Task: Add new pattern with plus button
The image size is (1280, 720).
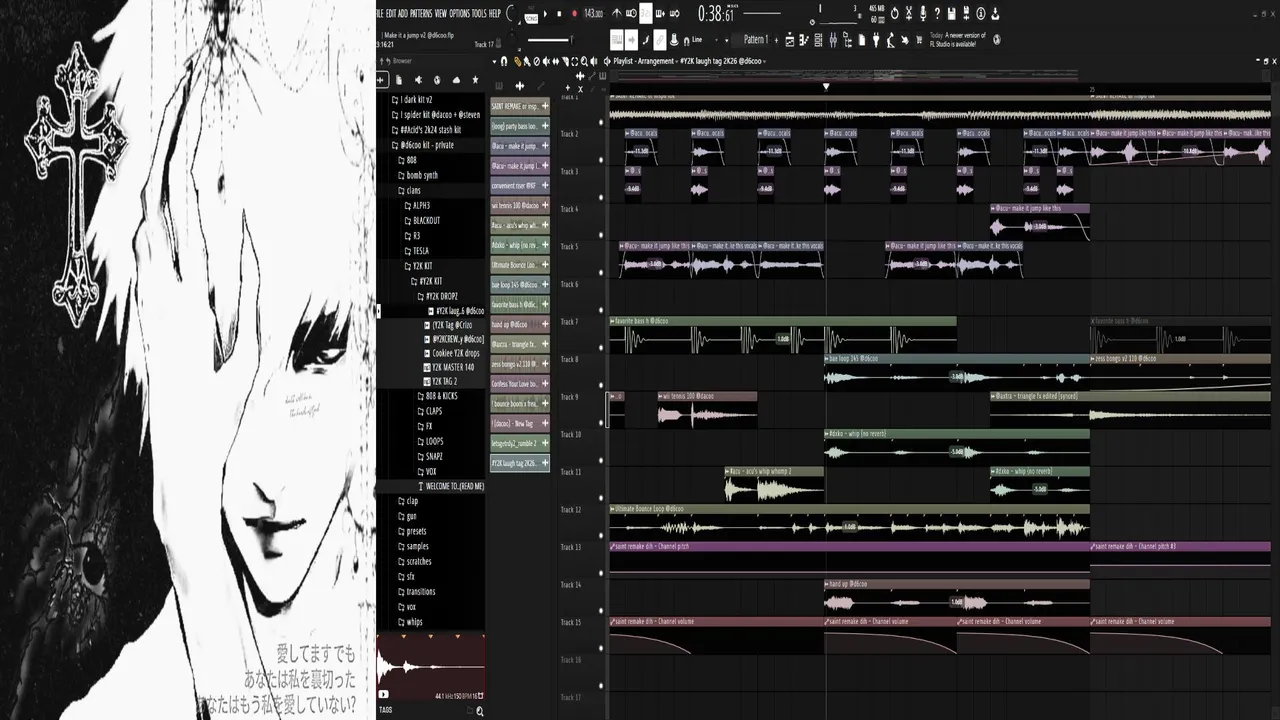Action: tap(777, 40)
